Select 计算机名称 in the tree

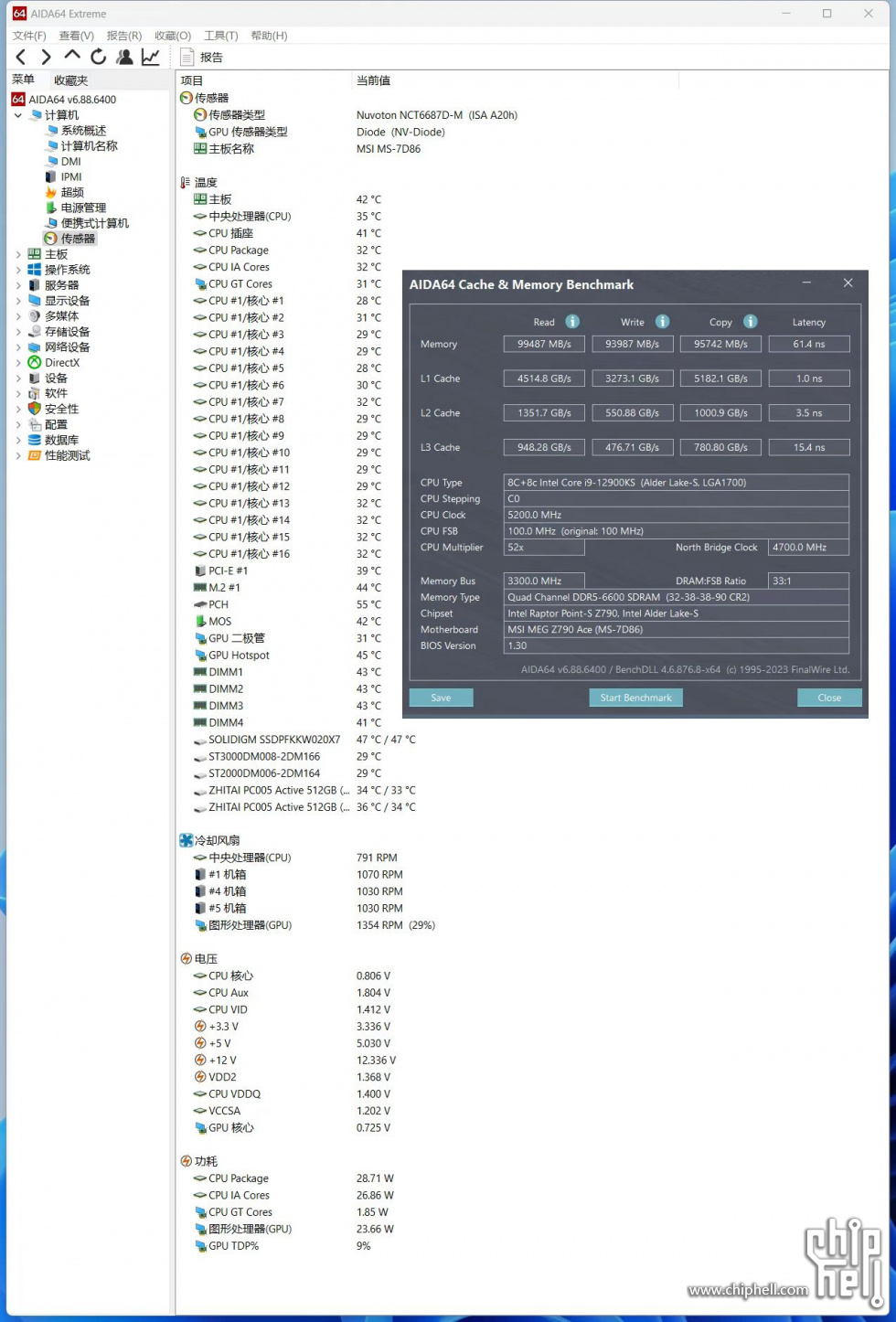(81, 146)
